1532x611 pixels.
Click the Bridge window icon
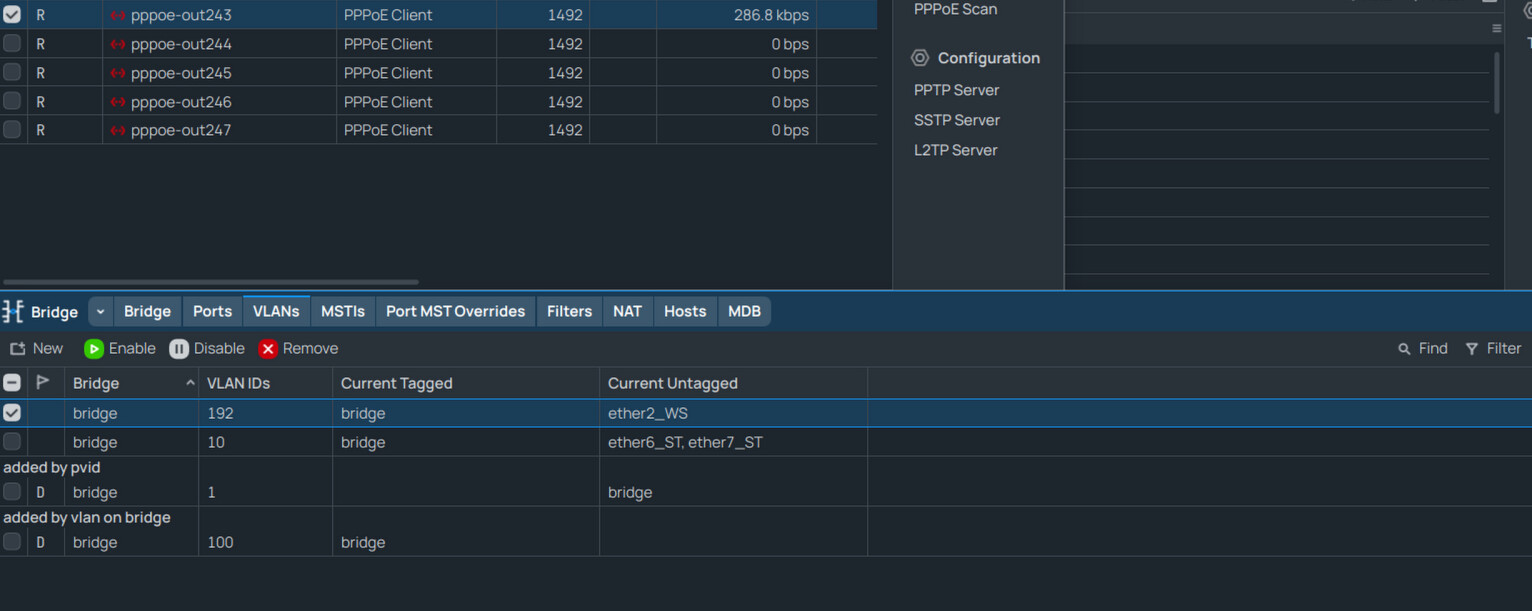(x=13, y=312)
